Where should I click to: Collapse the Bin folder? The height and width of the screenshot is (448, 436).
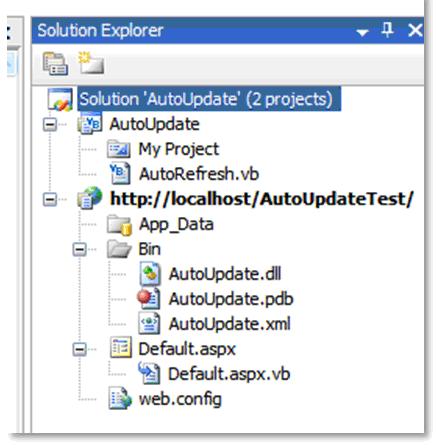pyautogui.click(x=80, y=249)
